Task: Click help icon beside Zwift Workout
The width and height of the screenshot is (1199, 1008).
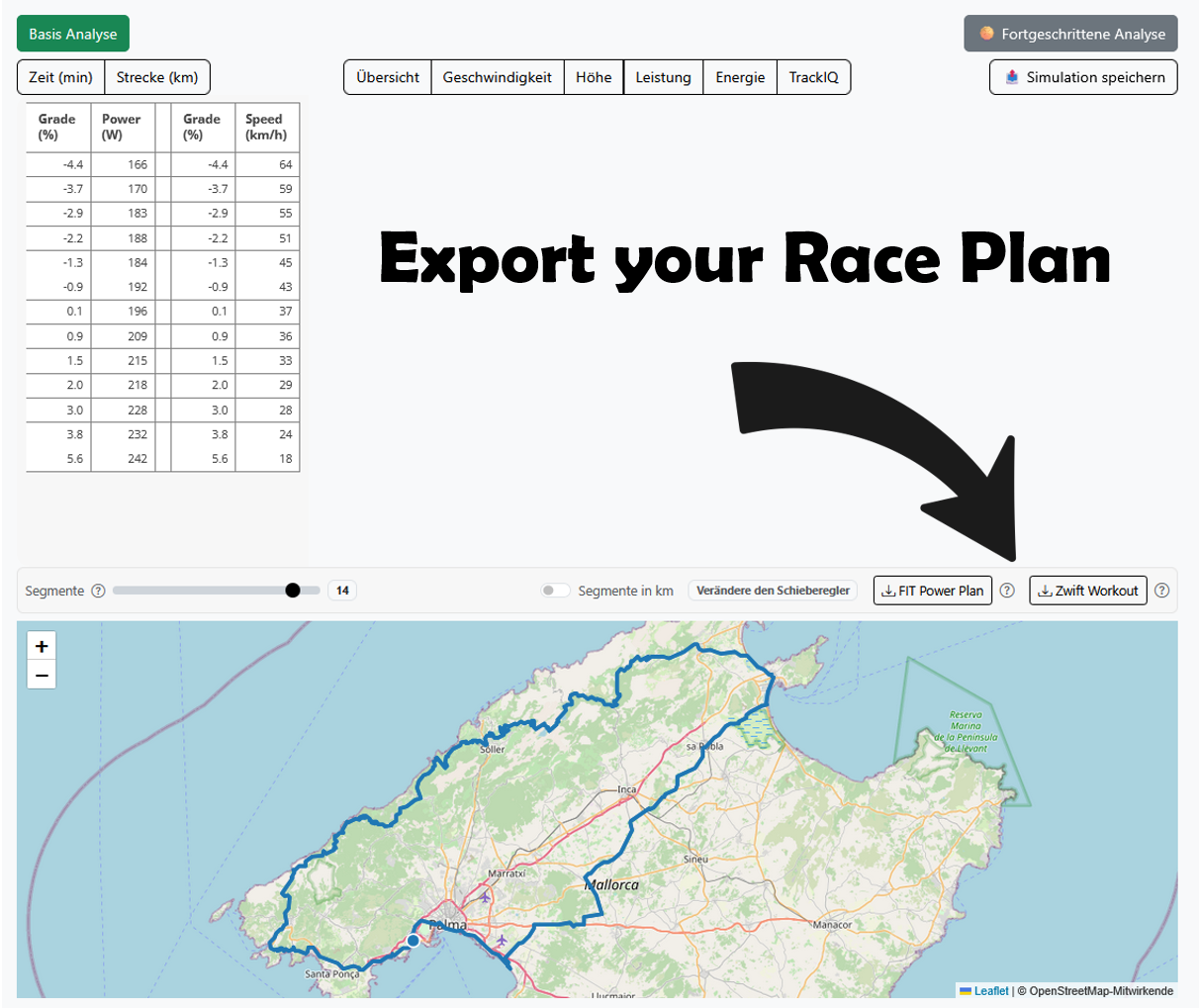Action: point(1162,591)
